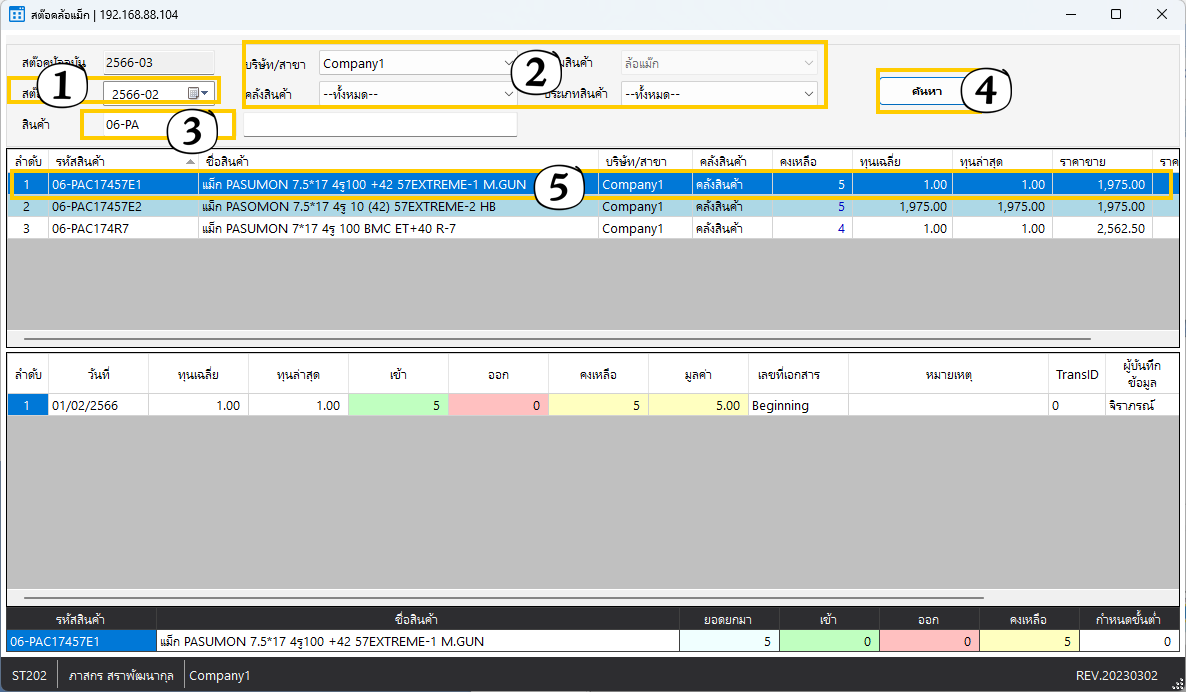Expand the Company1 branch dropdown
The image size is (1186, 692).
(507, 63)
